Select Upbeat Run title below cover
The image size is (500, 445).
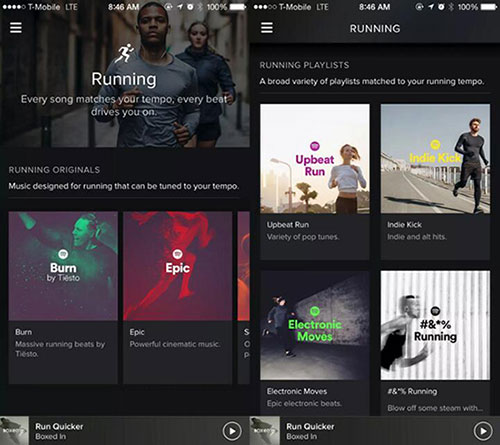[288, 225]
